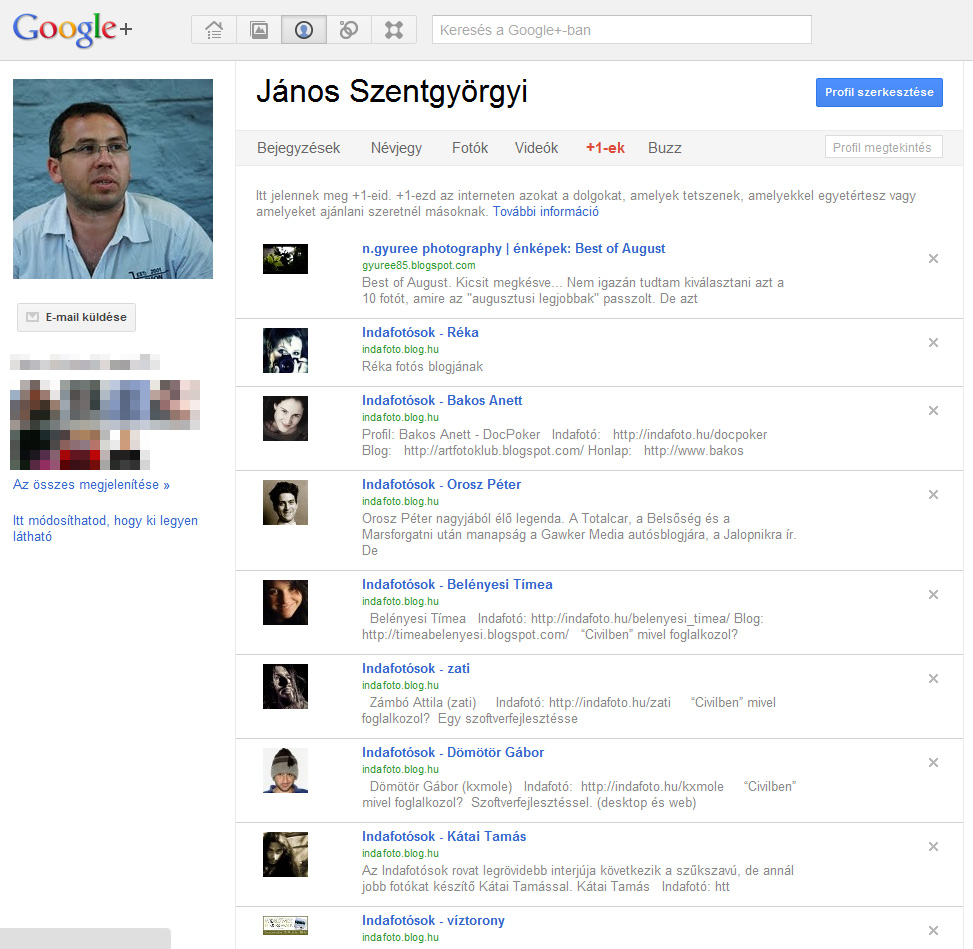Click the Profil megtekintés field
Image resolution: width=973 pixels, height=949 pixels.
tap(884, 147)
